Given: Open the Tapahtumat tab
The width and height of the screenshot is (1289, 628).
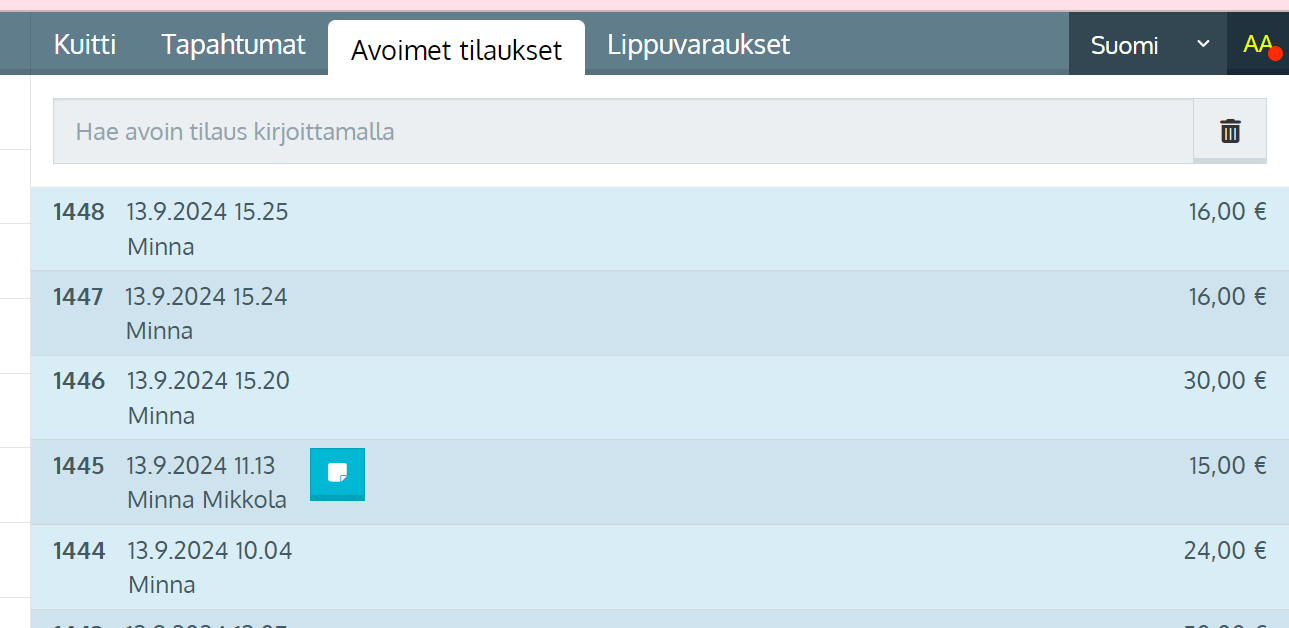Looking at the screenshot, I should coord(233,44).
